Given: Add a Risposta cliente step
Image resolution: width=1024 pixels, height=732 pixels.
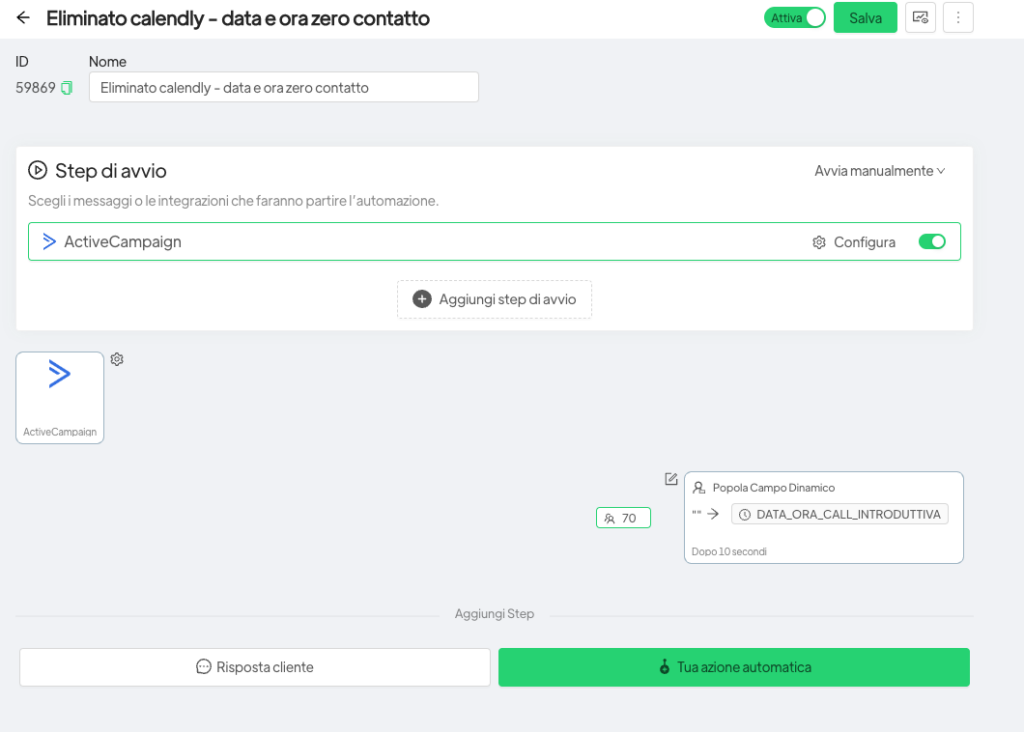Looking at the screenshot, I should point(255,667).
